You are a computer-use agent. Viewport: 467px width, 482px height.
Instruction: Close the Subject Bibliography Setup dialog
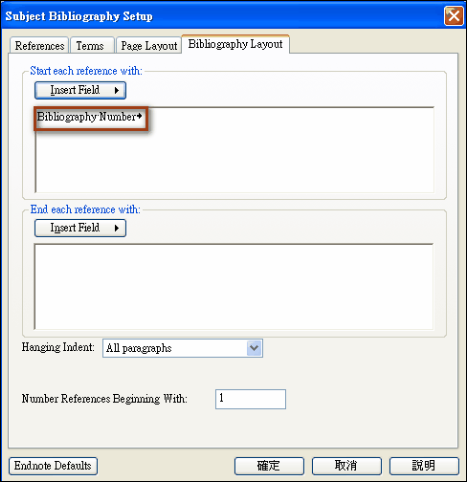coord(454,16)
